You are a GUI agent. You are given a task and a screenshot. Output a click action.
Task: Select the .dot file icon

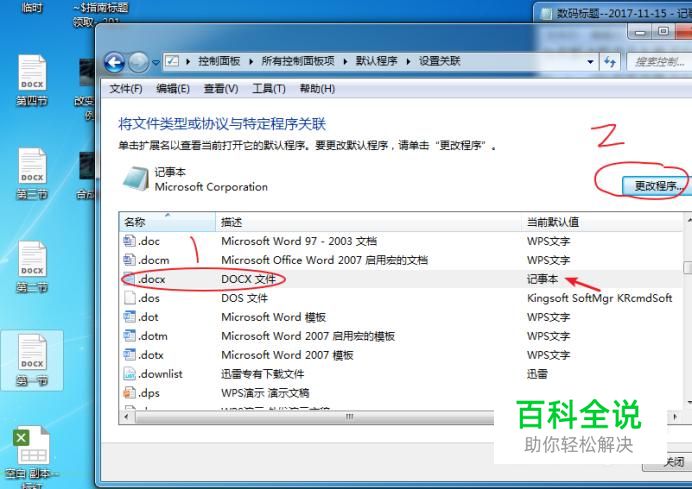pos(129,317)
